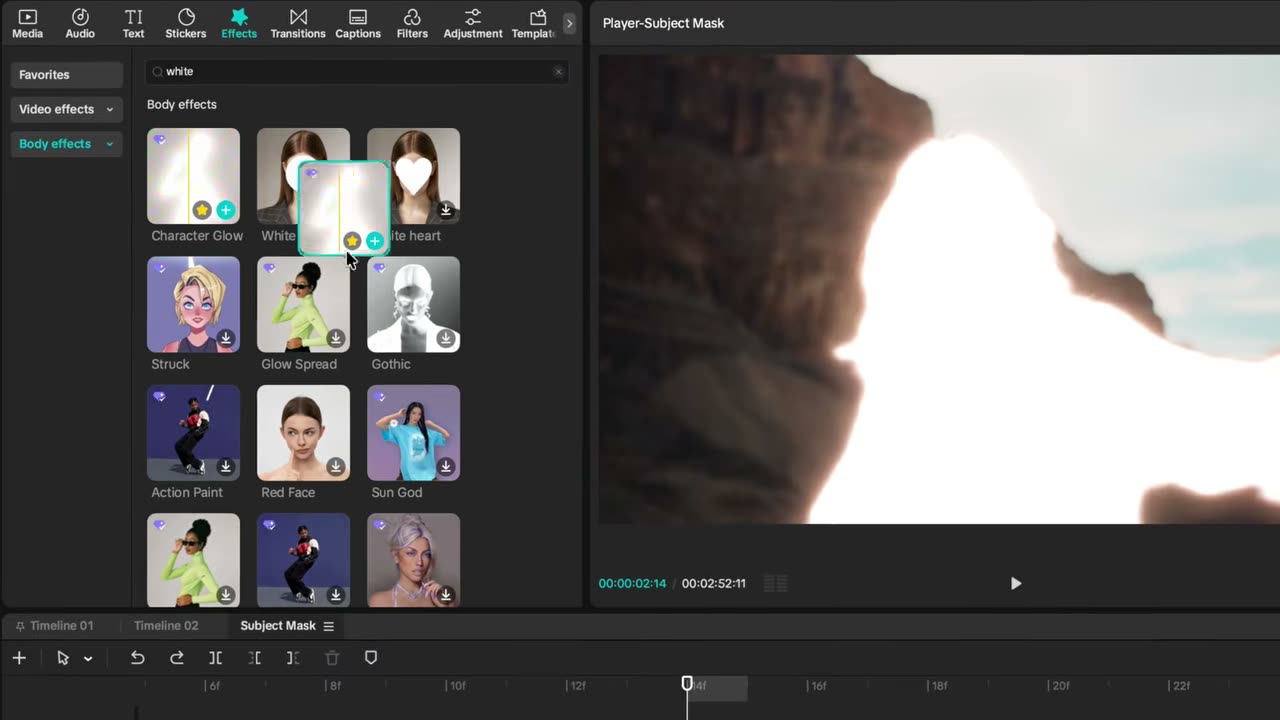The width and height of the screenshot is (1280, 720).
Task: Click the dimmed grid icon beside the duration
Action: tap(775, 583)
